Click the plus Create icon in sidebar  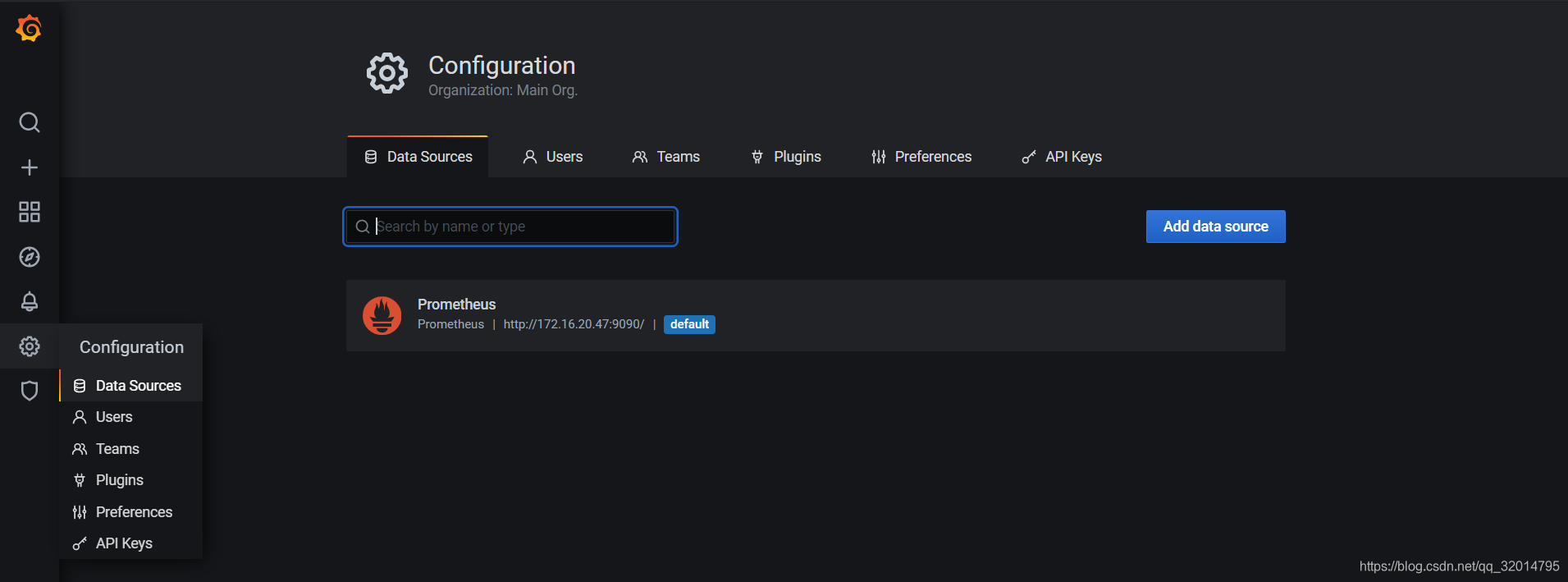pos(30,167)
